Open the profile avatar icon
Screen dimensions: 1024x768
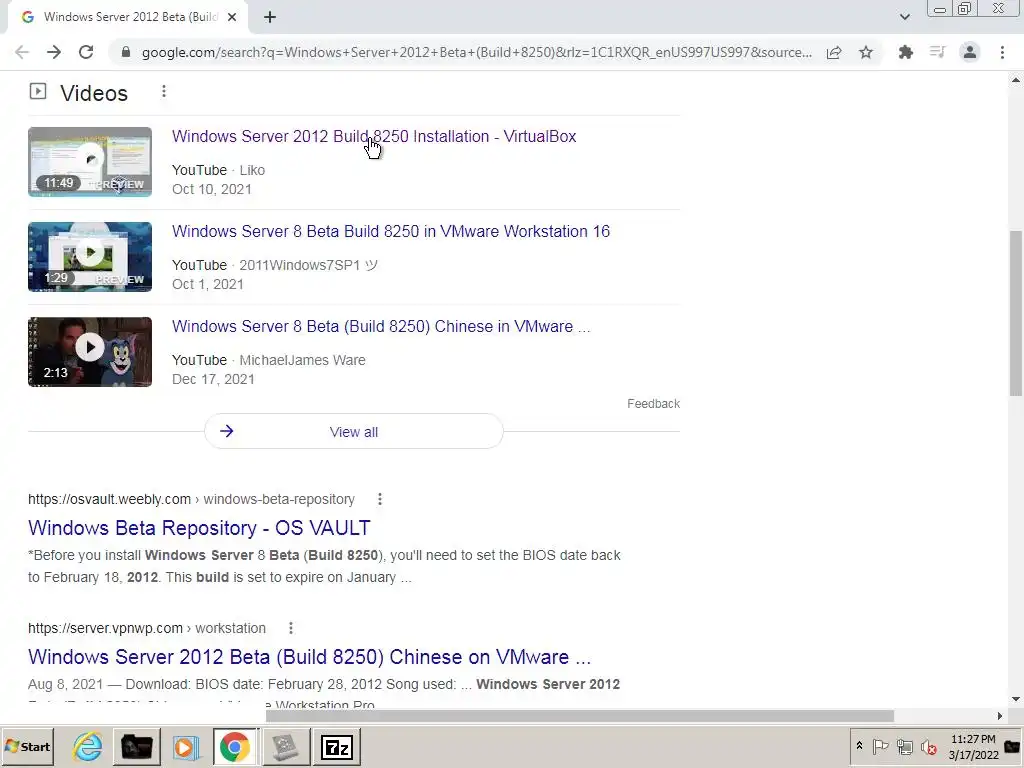[x=970, y=52]
